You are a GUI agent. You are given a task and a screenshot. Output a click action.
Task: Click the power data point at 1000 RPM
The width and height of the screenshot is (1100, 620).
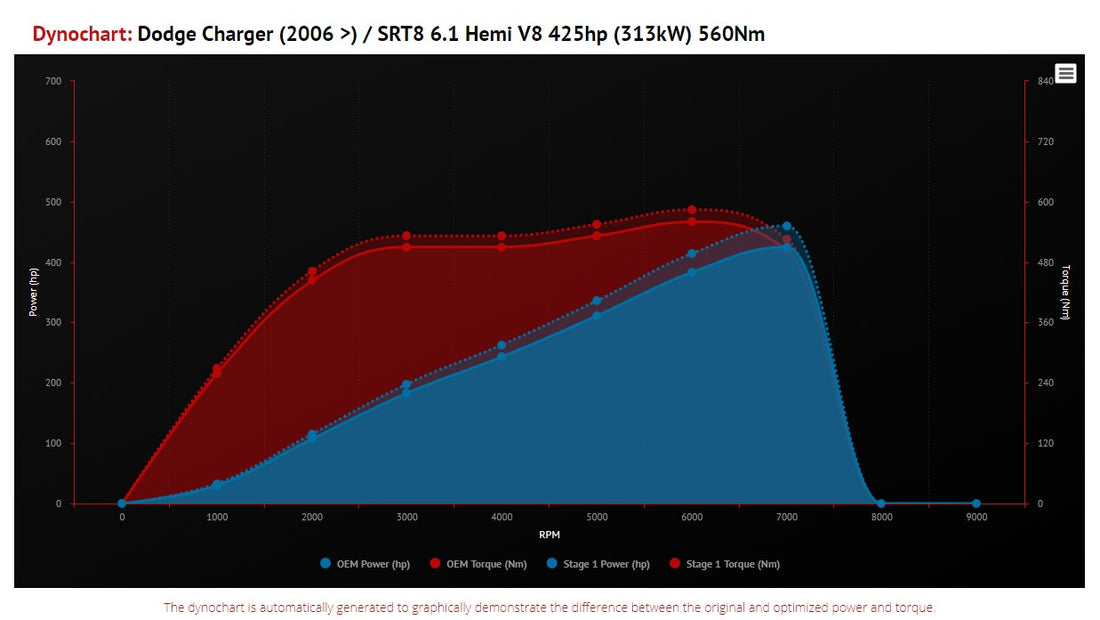(x=217, y=485)
